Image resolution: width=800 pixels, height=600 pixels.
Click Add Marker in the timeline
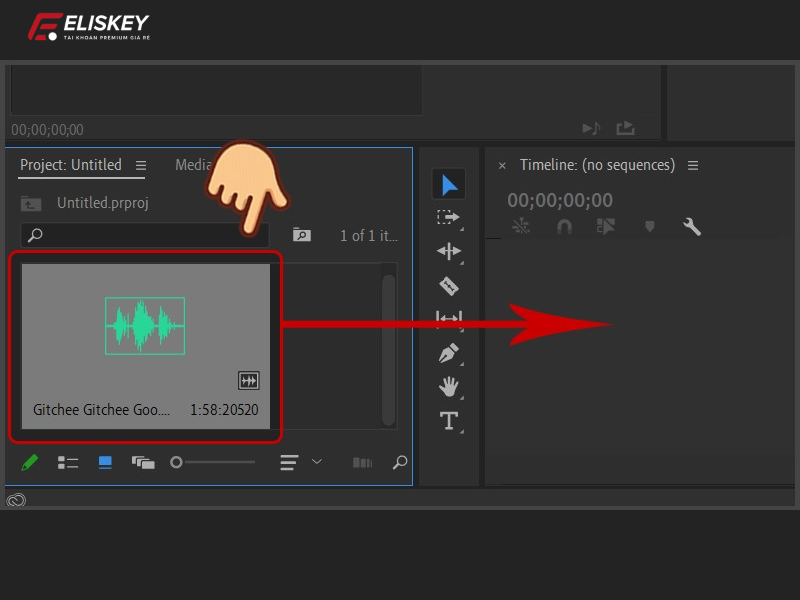[649, 226]
